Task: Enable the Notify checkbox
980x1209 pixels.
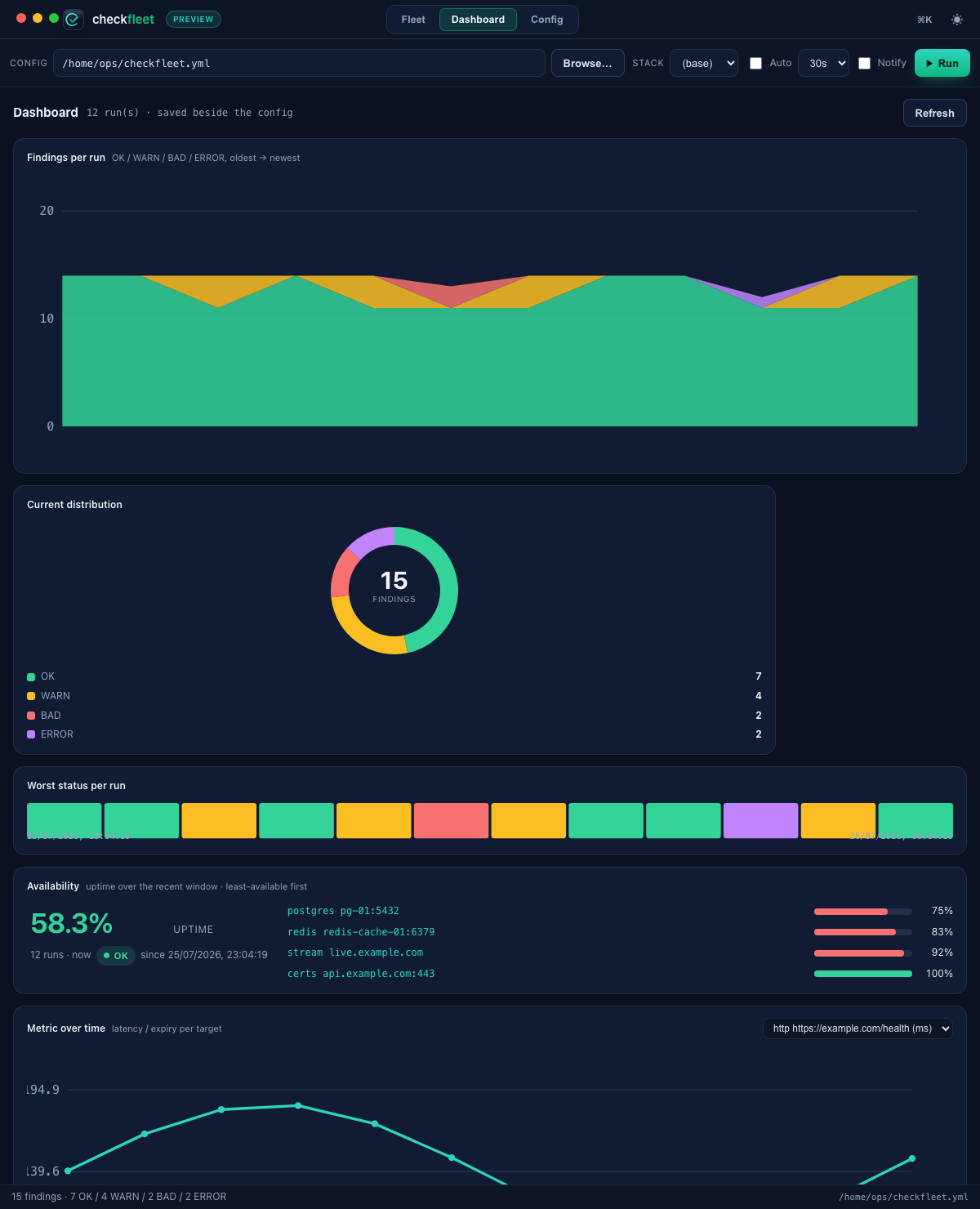Action: click(x=864, y=63)
